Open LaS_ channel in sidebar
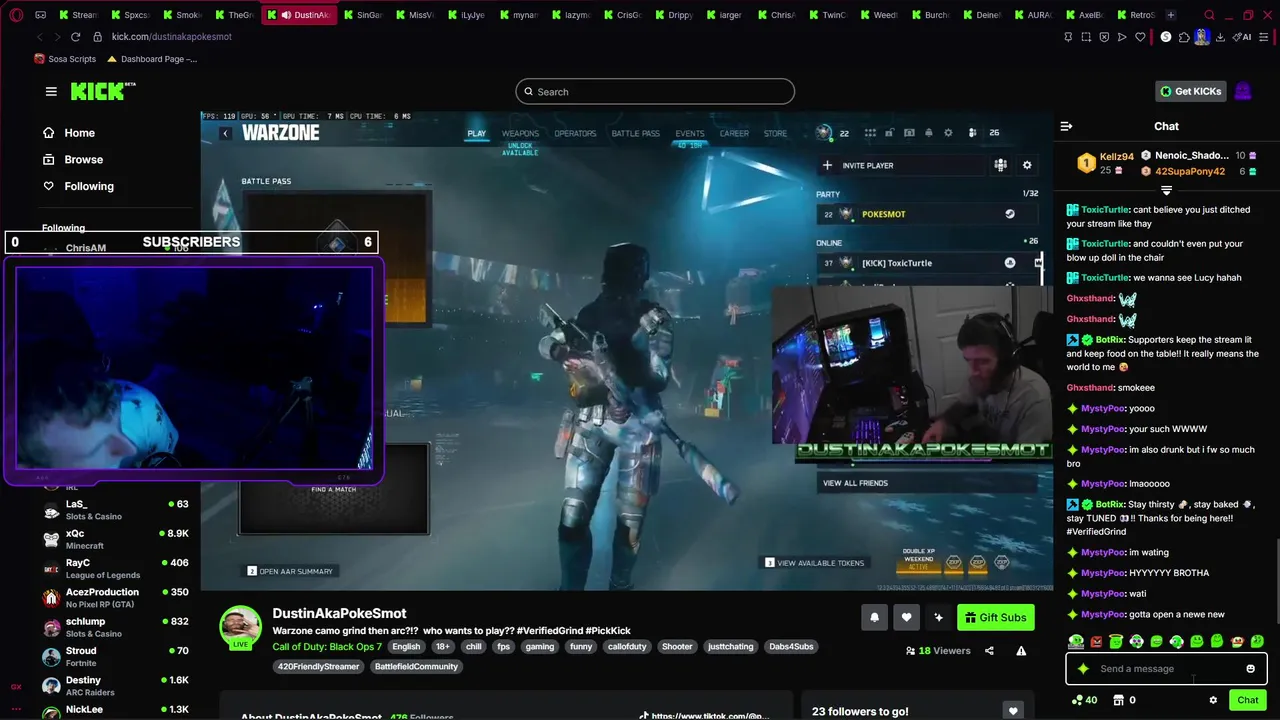This screenshot has width=1280, height=720. [x=115, y=509]
